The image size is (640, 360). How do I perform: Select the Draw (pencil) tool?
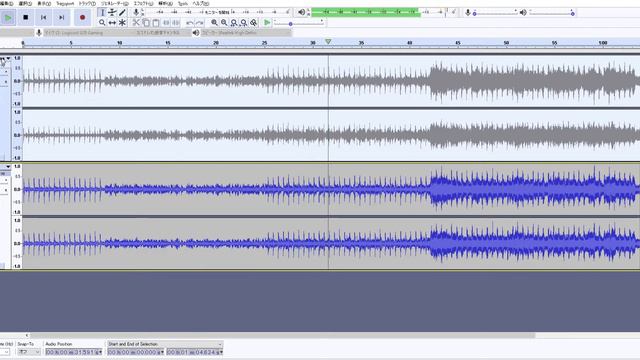[x=122, y=13]
